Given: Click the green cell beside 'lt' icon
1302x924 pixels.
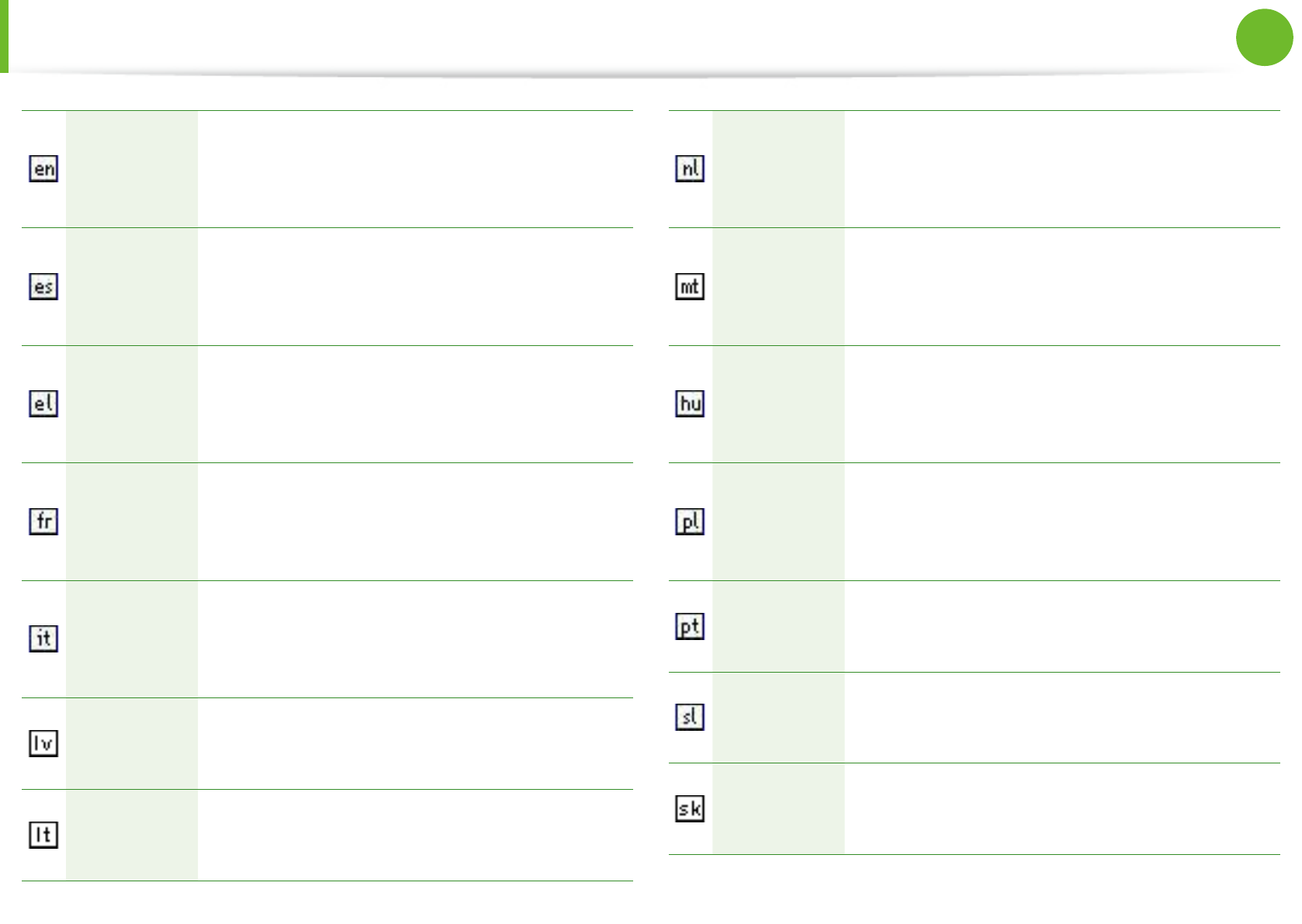Looking at the screenshot, I should tap(131, 835).
